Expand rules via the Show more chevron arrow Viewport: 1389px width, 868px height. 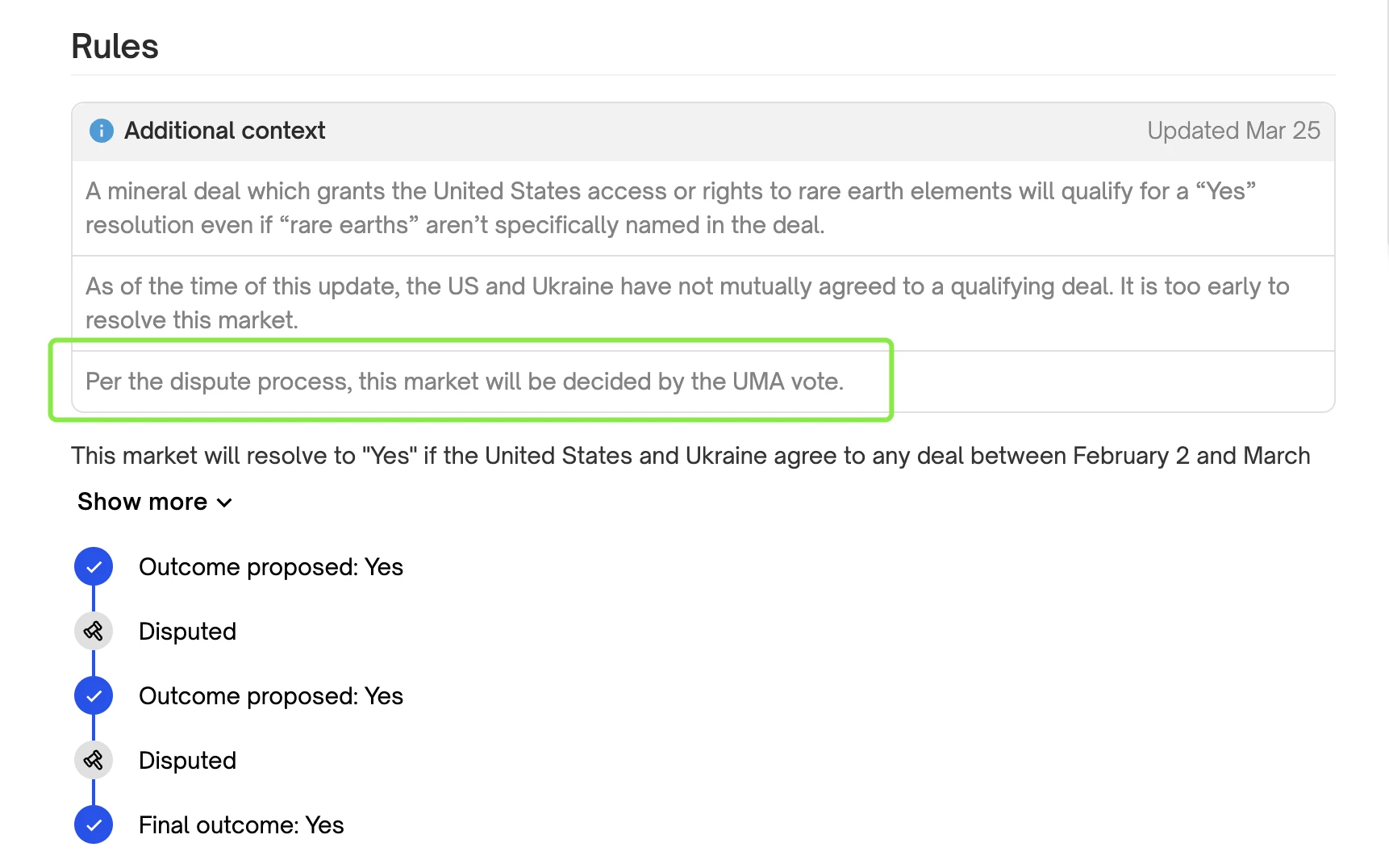click(225, 503)
